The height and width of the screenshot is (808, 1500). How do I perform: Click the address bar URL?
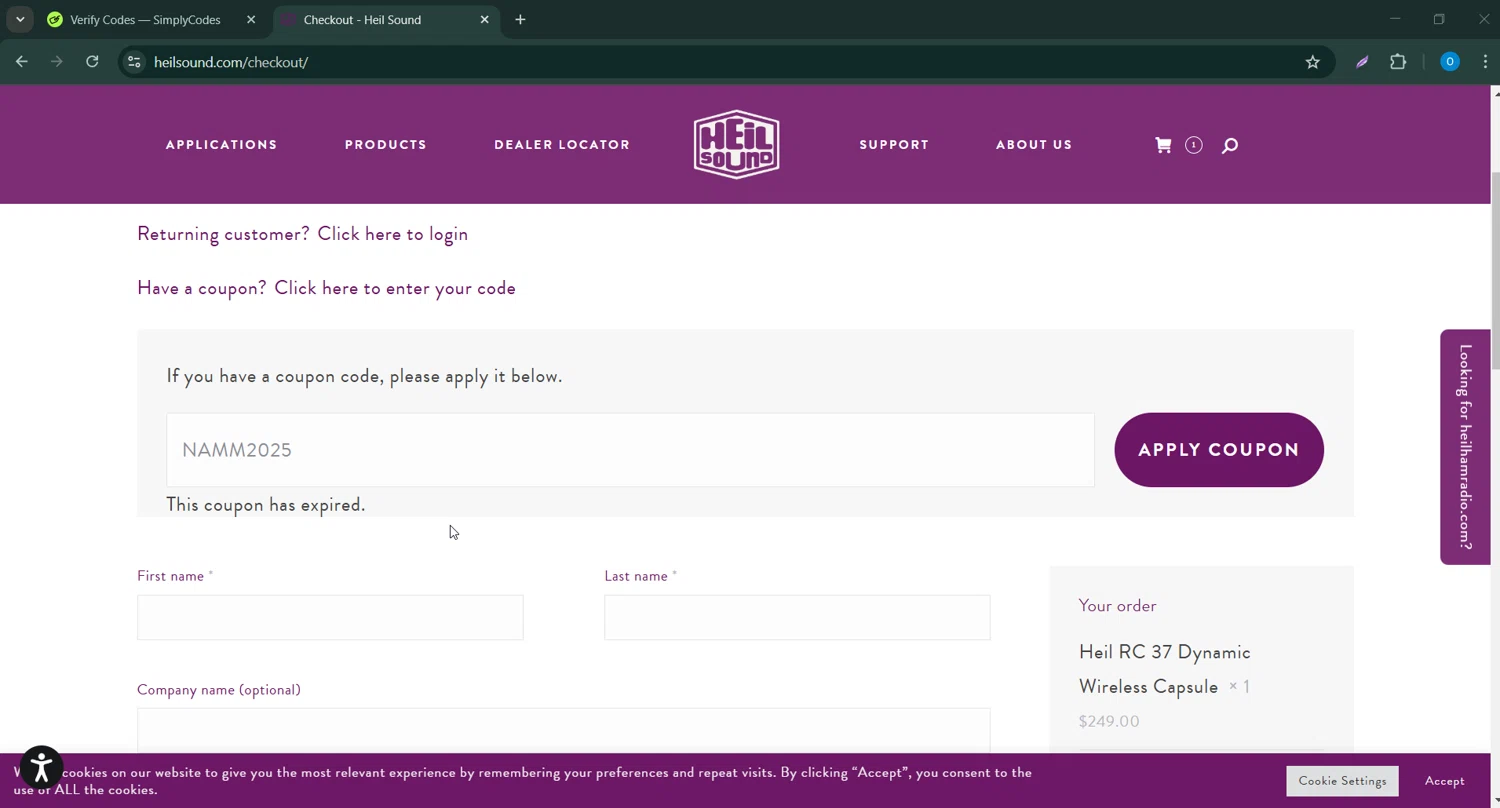231,62
